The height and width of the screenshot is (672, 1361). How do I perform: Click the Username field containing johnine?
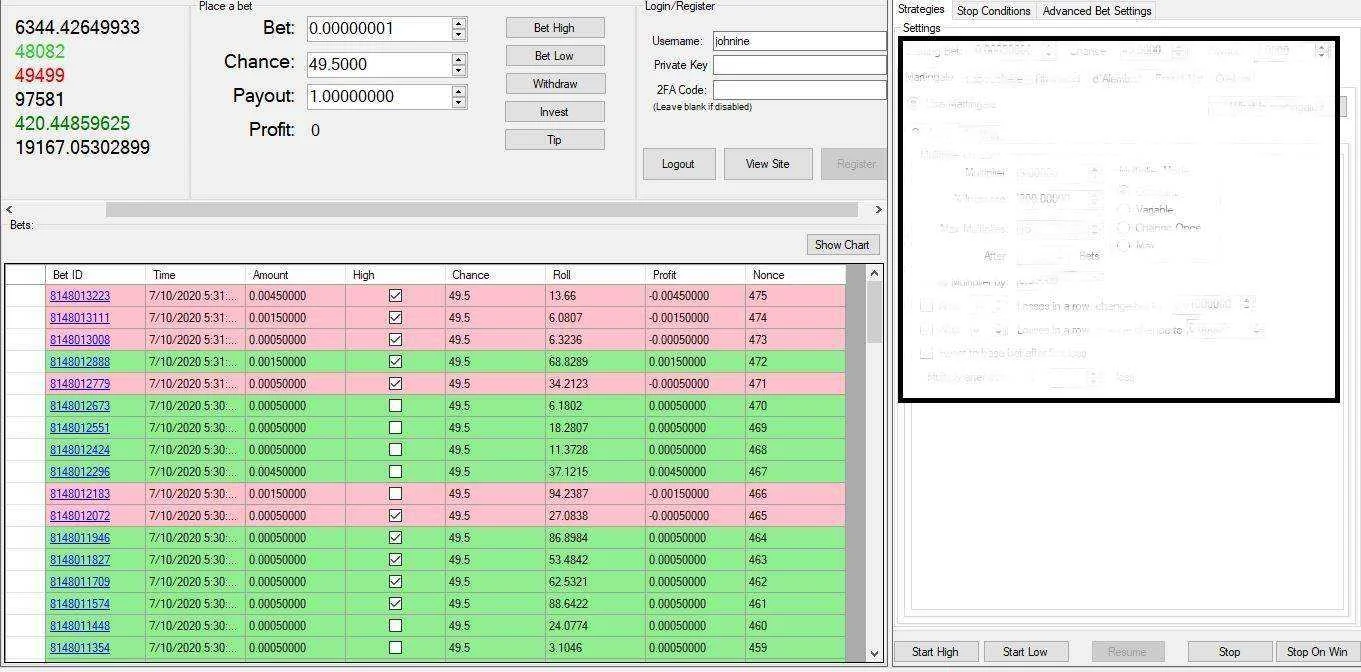799,41
